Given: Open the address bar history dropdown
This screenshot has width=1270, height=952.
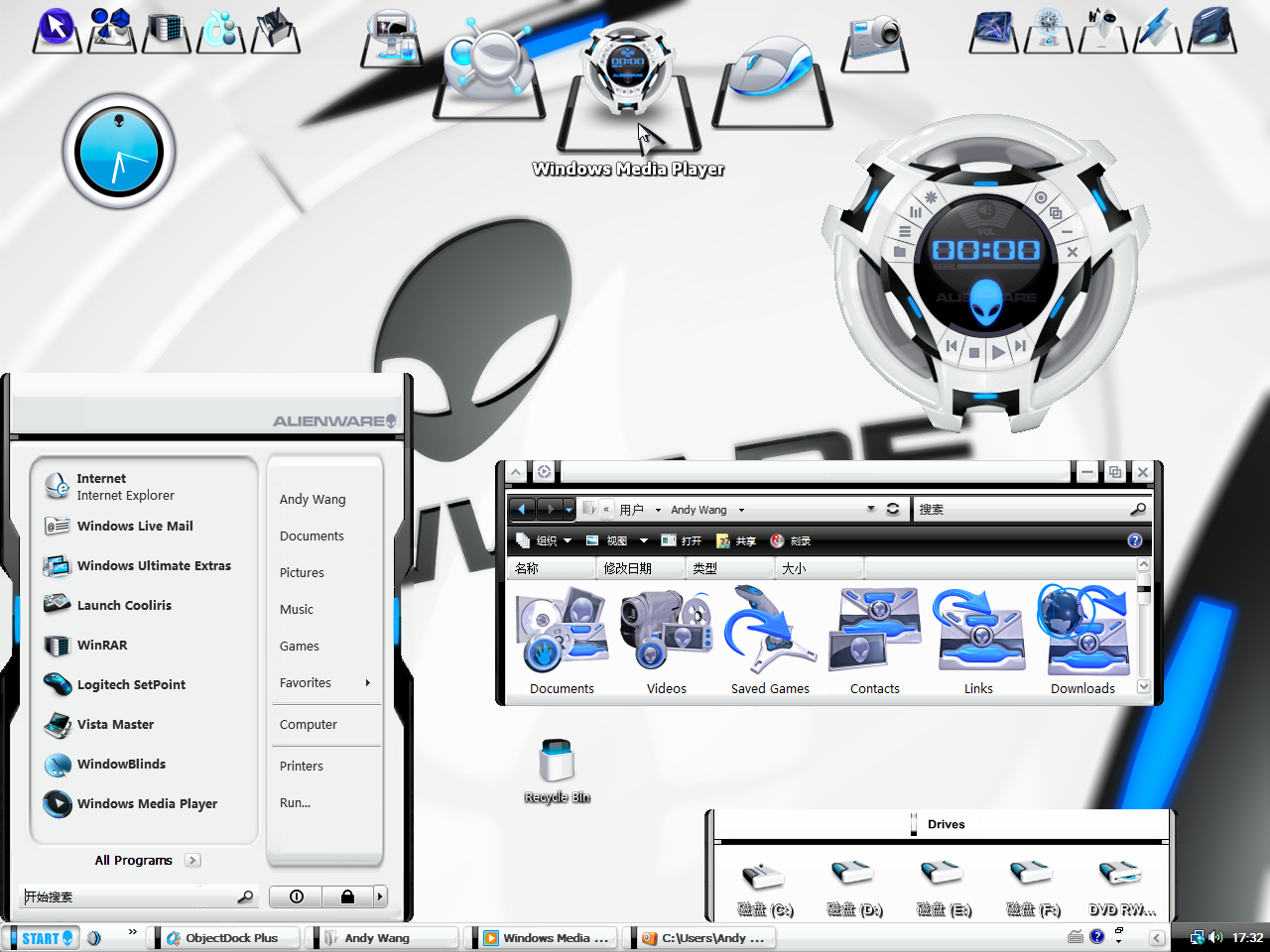Looking at the screenshot, I should point(871,509).
